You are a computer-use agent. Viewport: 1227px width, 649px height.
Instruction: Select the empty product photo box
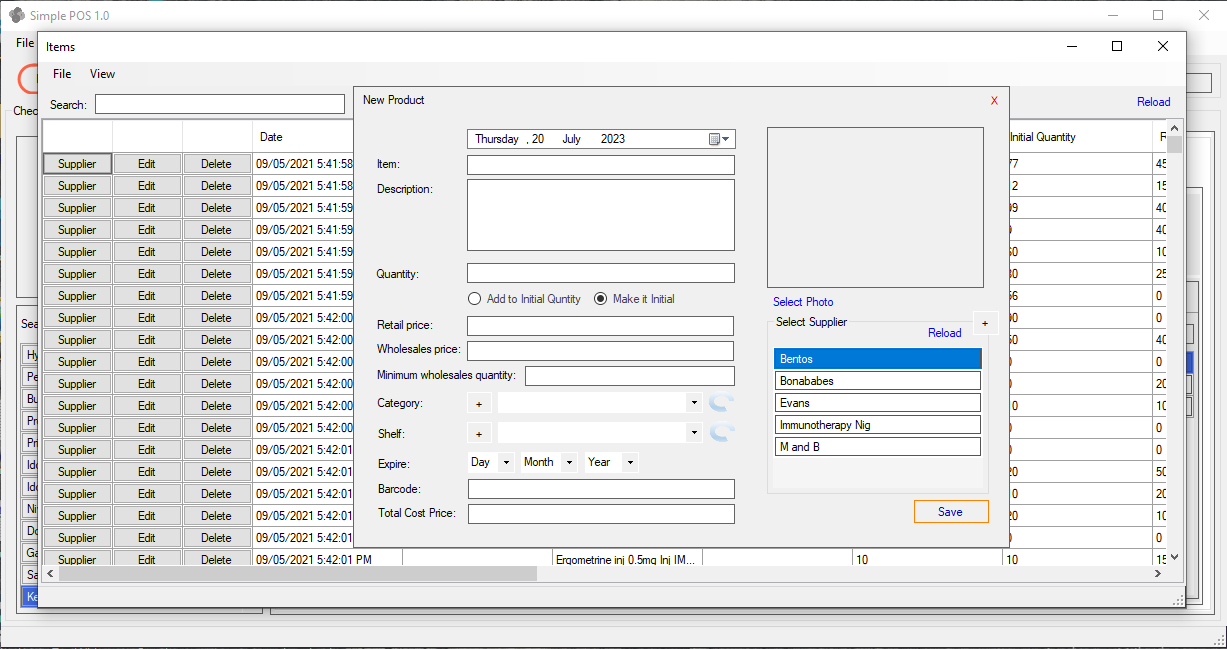pyautogui.click(x=875, y=207)
